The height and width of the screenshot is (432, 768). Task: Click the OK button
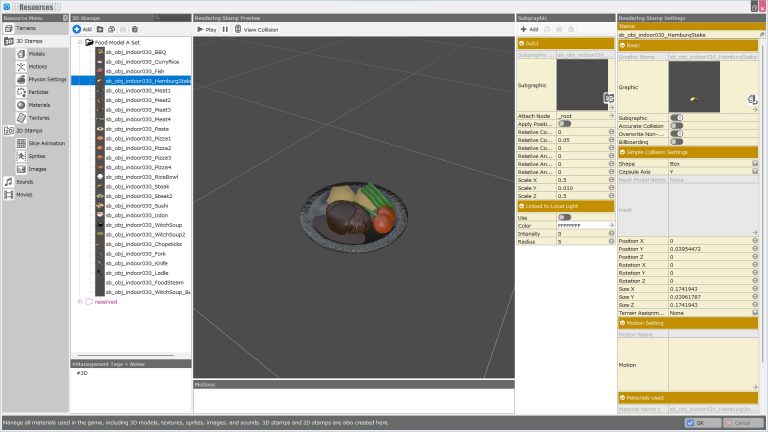pos(704,423)
